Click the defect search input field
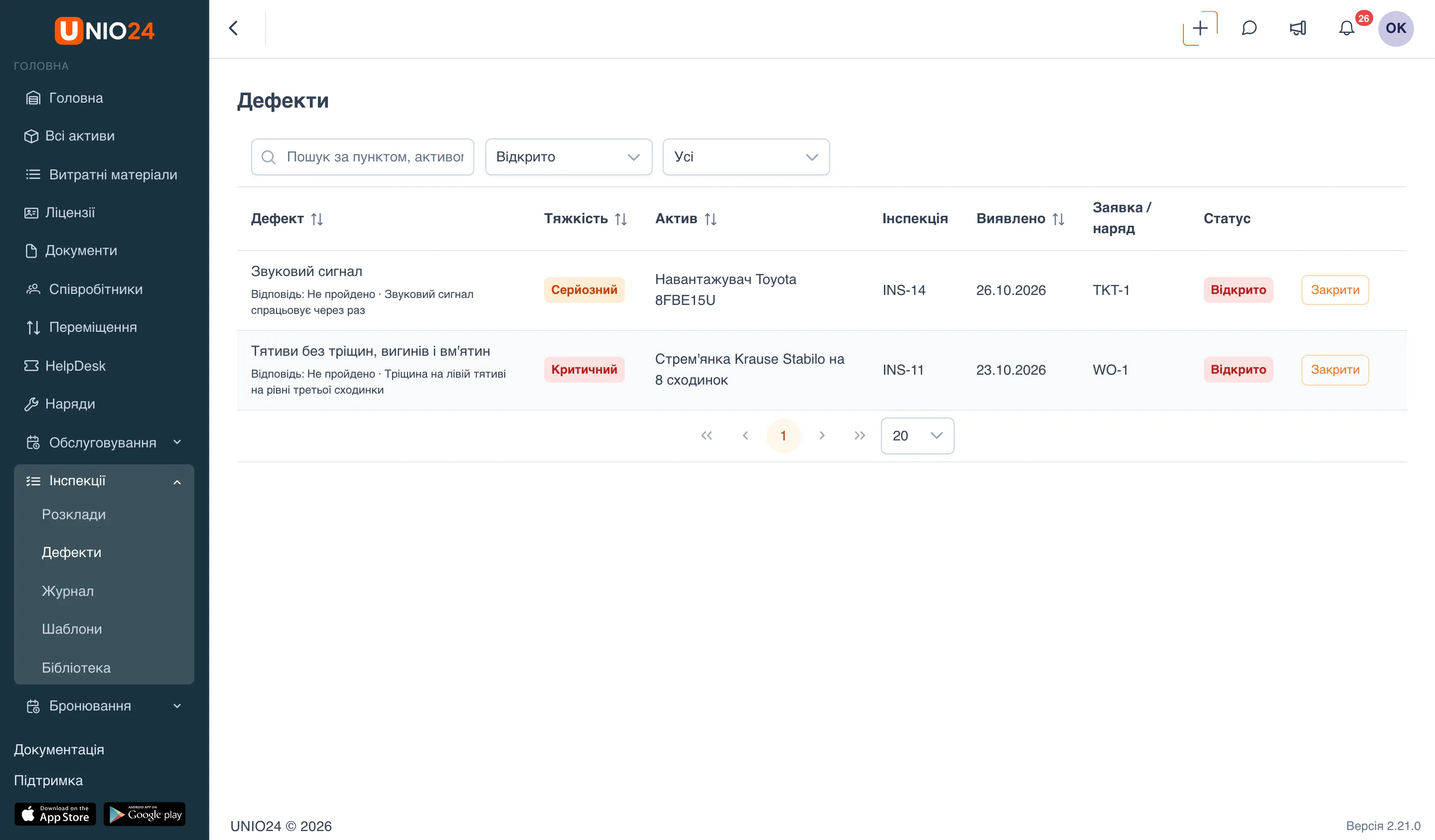 tap(362, 156)
